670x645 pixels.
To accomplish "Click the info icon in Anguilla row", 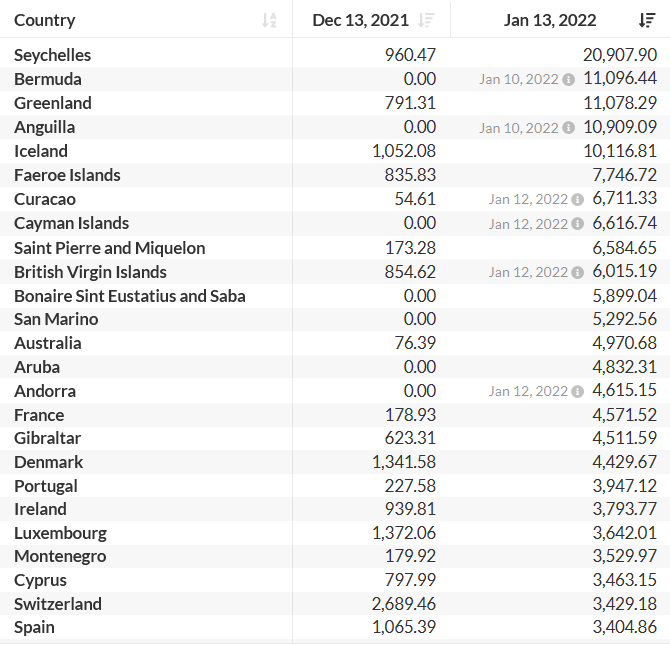I will (568, 127).
